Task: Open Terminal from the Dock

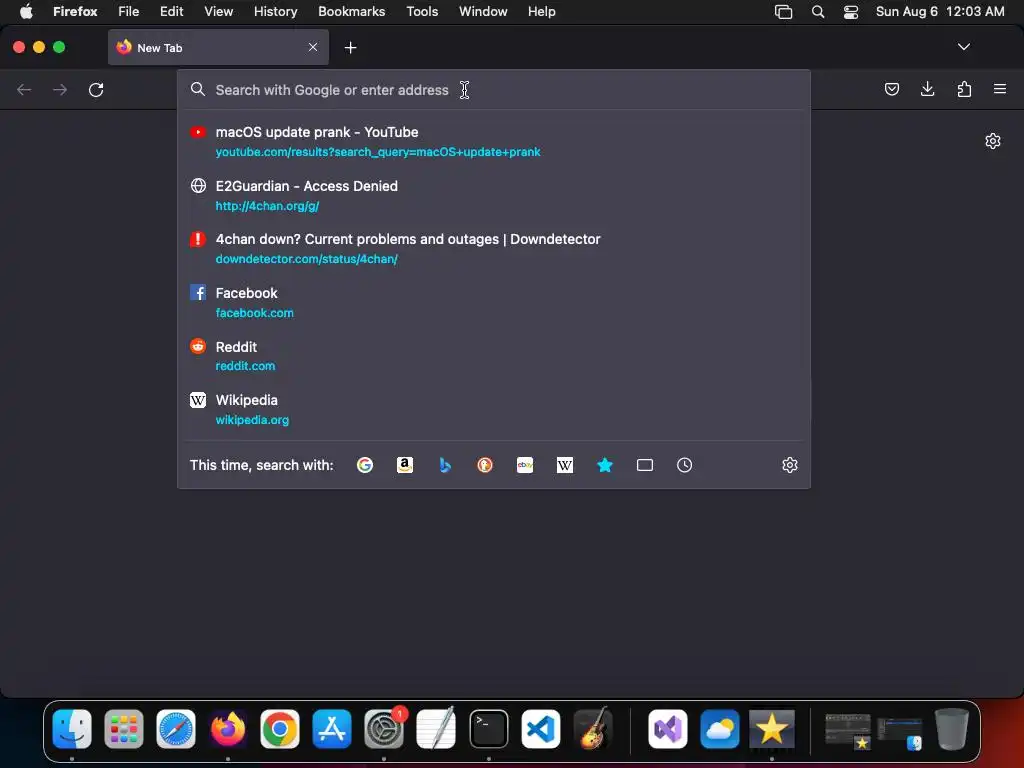Action: point(488,729)
